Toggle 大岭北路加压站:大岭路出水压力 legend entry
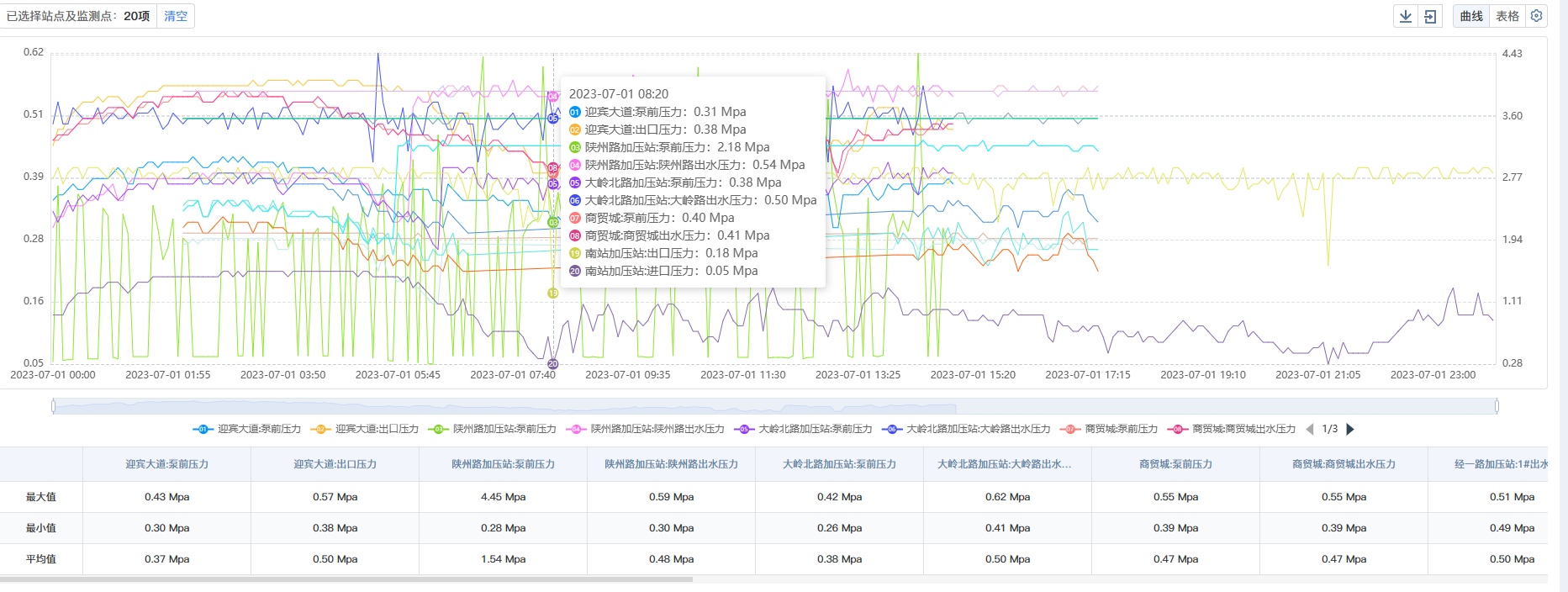The width and height of the screenshot is (1568, 592). [967, 429]
